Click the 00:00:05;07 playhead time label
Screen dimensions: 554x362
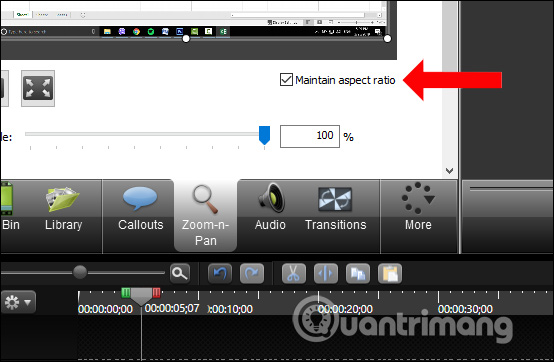[x=172, y=308]
